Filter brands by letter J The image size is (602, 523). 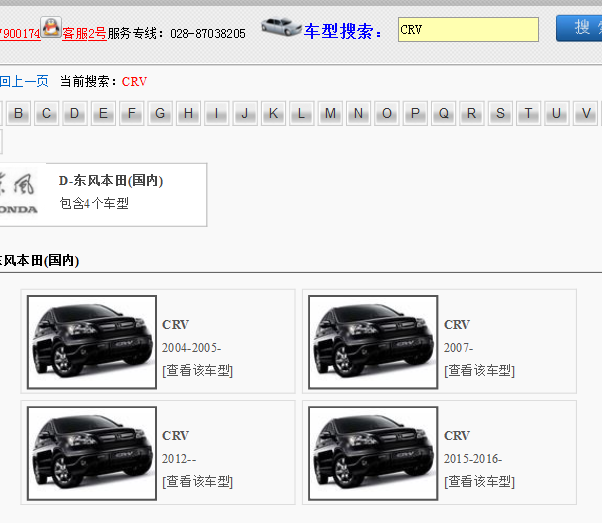coord(245,113)
